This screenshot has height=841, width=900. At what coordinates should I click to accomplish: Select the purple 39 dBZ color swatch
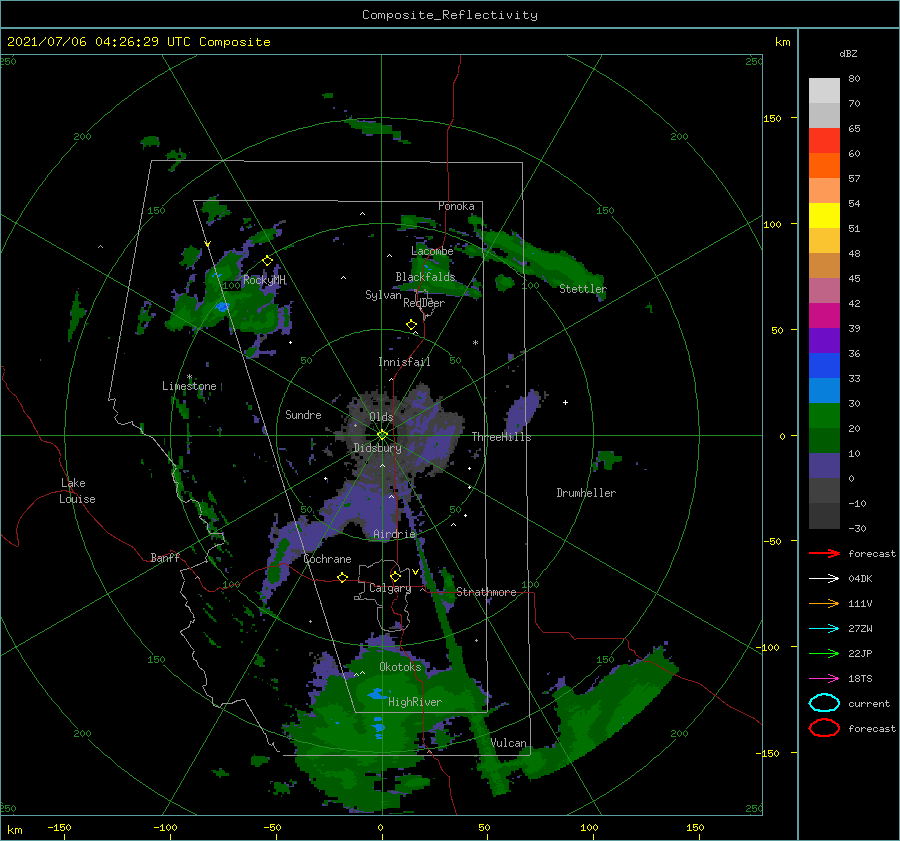tap(824, 340)
